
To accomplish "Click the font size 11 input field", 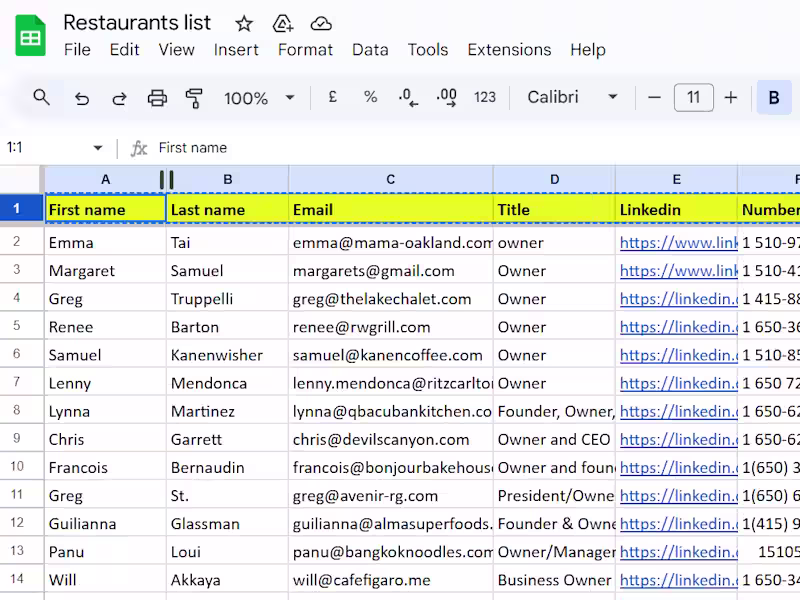I will pyautogui.click(x=693, y=97).
